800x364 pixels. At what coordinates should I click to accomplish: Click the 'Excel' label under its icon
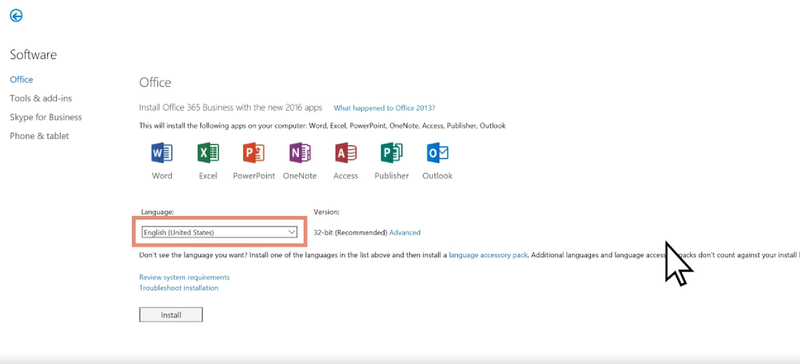coord(208,176)
